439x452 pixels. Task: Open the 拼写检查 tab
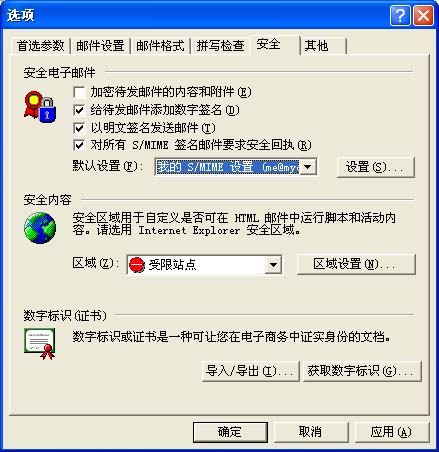pos(220,46)
